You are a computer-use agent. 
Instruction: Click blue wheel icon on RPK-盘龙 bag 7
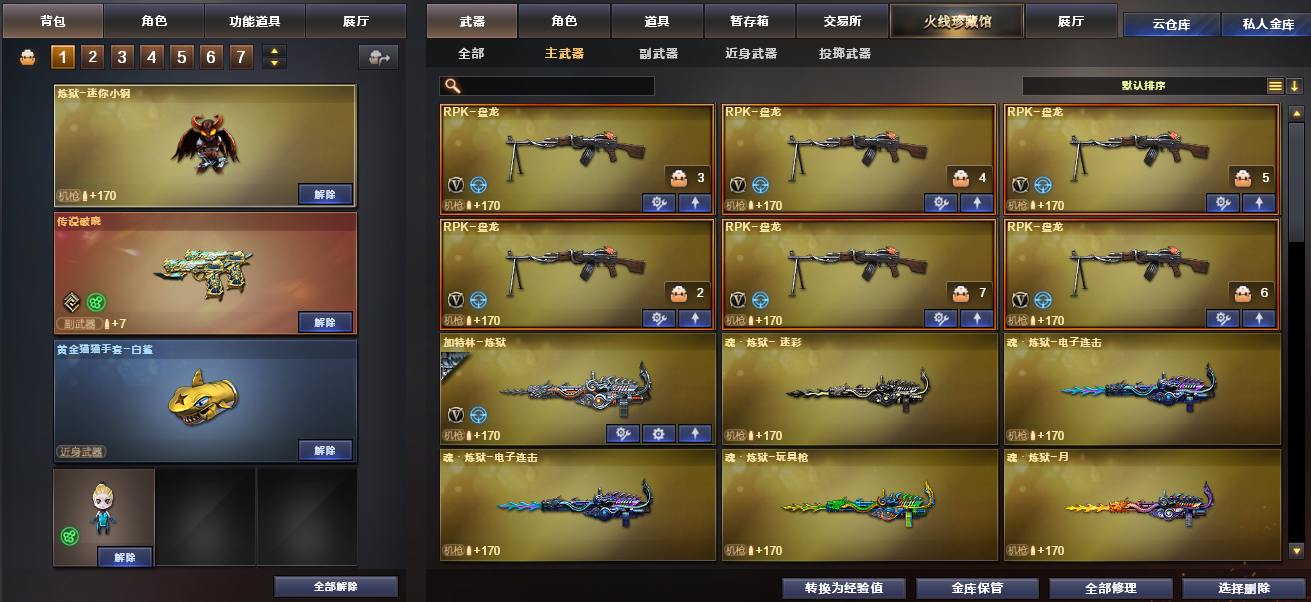pos(760,299)
